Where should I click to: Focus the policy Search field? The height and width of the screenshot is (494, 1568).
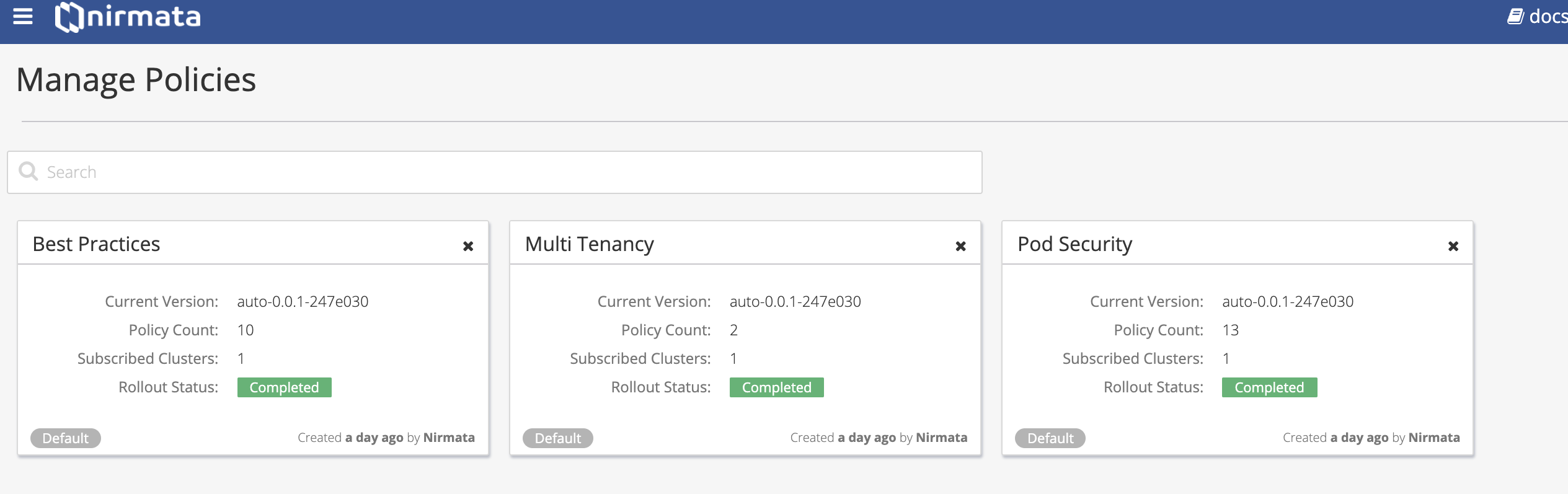pyautogui.click(x=495, y=172)
